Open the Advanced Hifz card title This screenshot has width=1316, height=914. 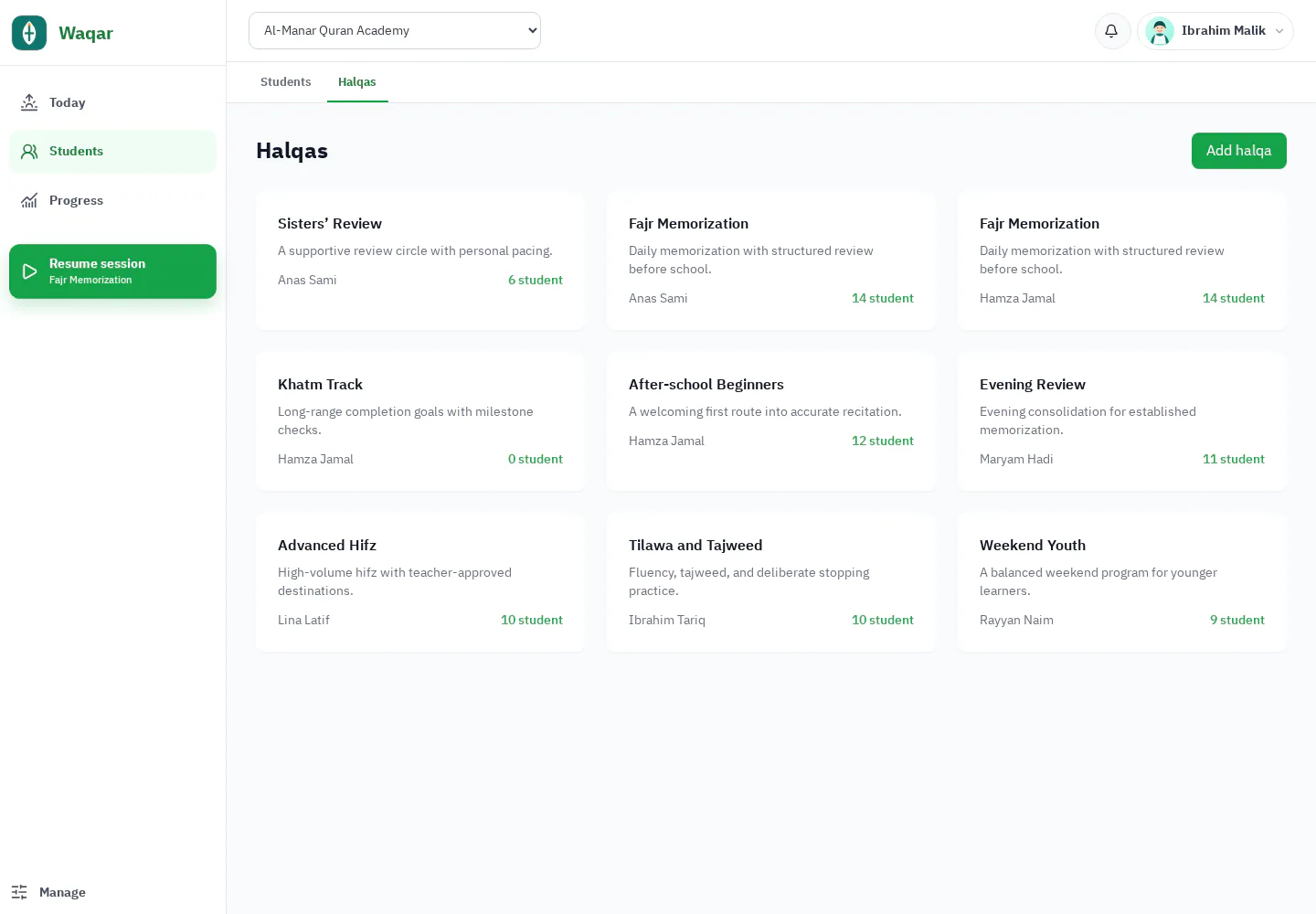click(x=327, y=545)
